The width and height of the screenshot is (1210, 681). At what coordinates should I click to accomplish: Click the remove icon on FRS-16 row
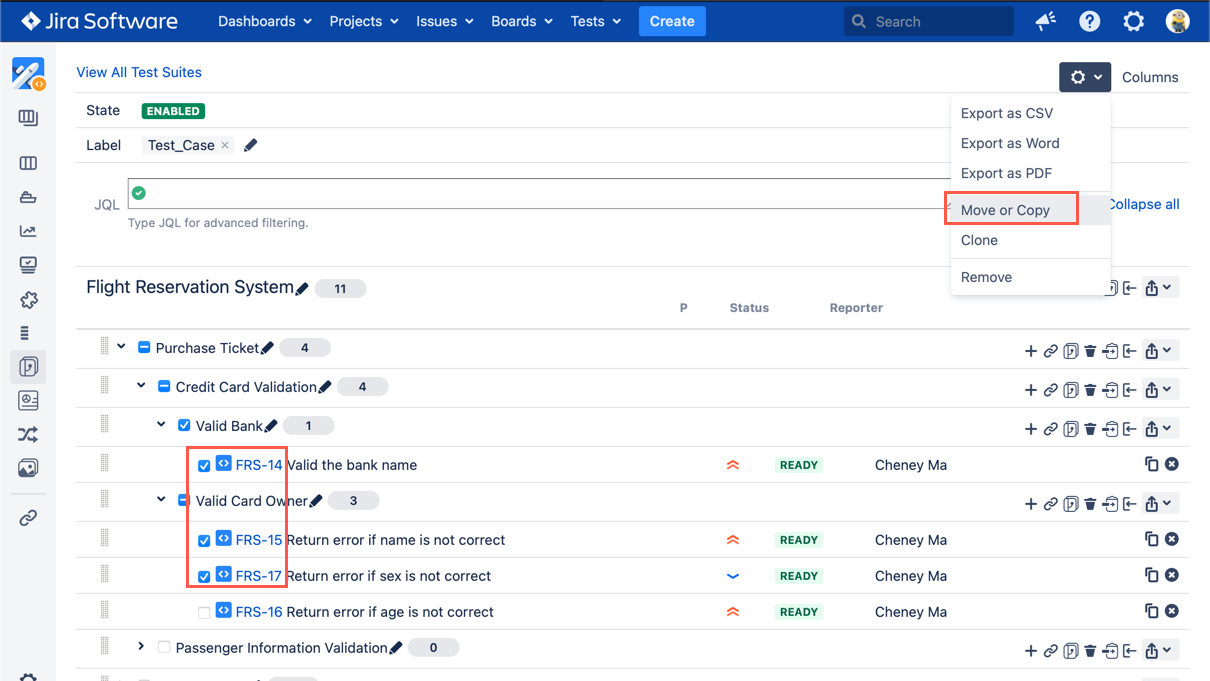(x=1172, y=611)
